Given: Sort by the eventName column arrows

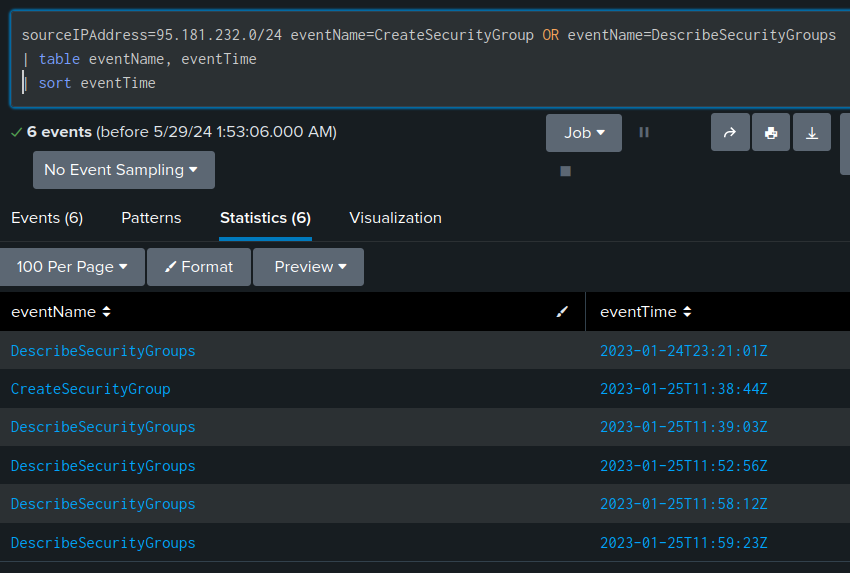Looking at the screenshot, I should click(x=106, y=312).
